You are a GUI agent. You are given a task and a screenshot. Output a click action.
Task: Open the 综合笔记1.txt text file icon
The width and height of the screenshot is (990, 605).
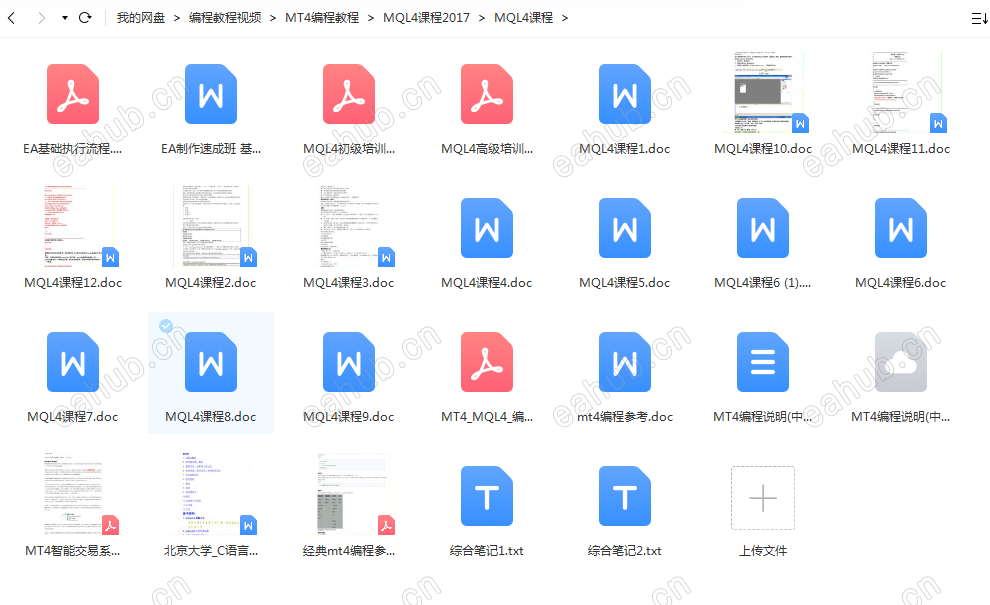487,497
